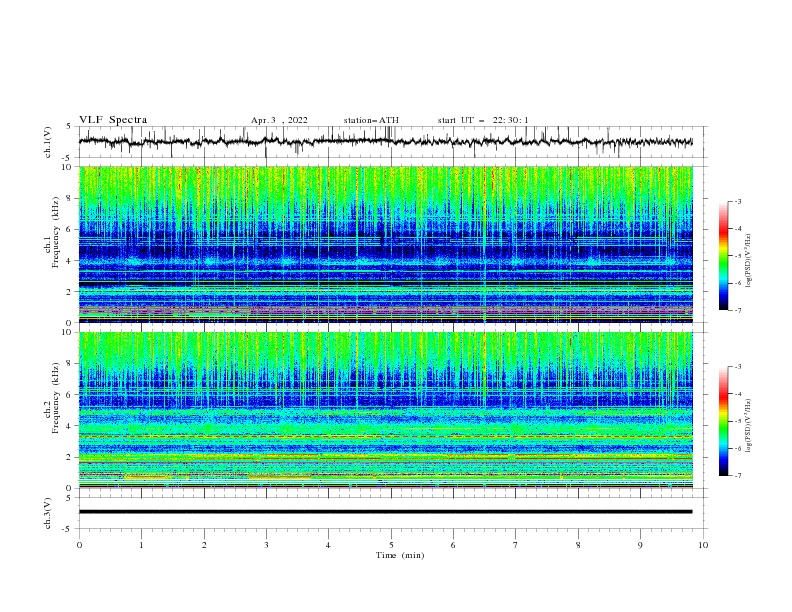Click the ch.3 flat black trace
792x612 pixels.
tap(385, 512)
